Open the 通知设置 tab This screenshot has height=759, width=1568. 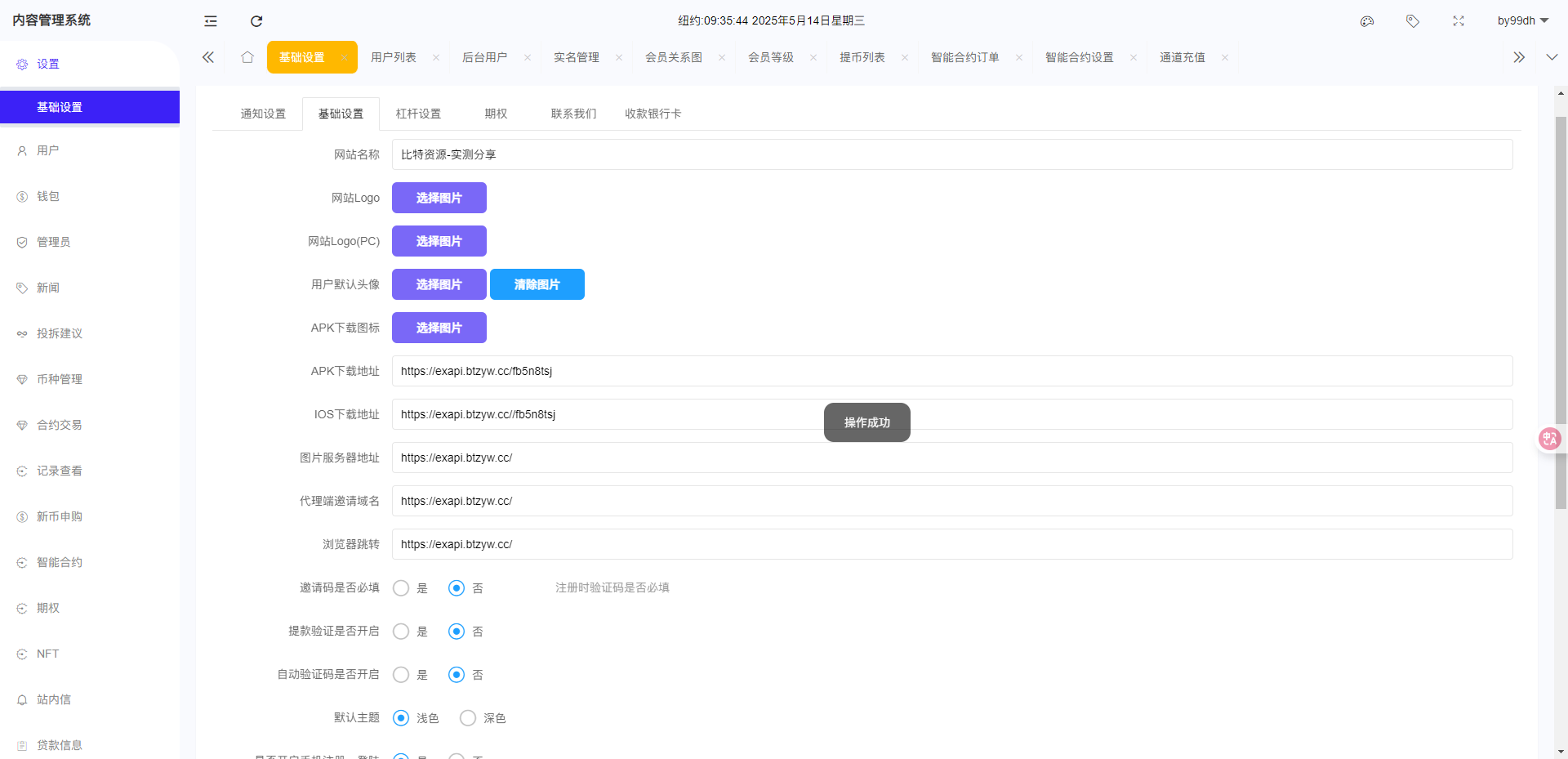262,114
